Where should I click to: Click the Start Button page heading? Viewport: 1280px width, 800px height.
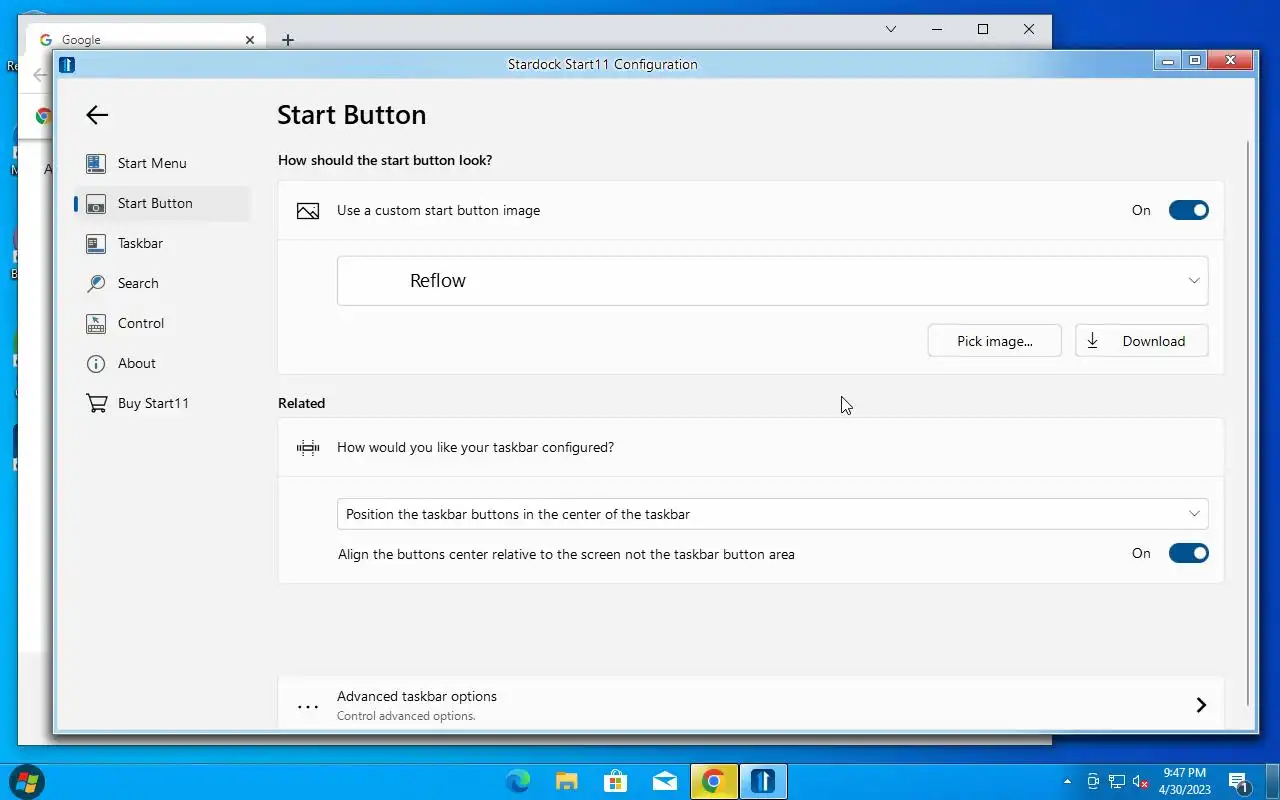352,115
